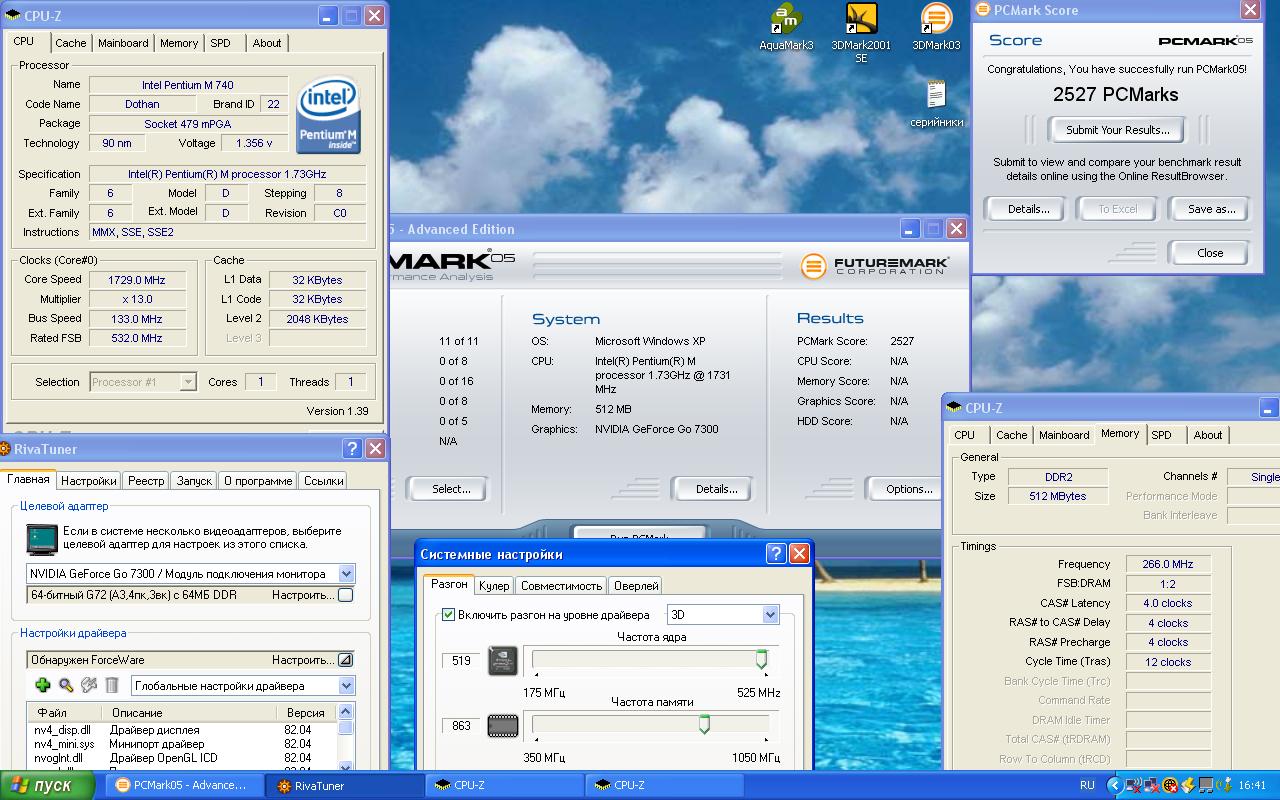Screen dimensions: 1280x800
Task: Switch to SPD tab in right CPU-Z window
Action: 1161,435
